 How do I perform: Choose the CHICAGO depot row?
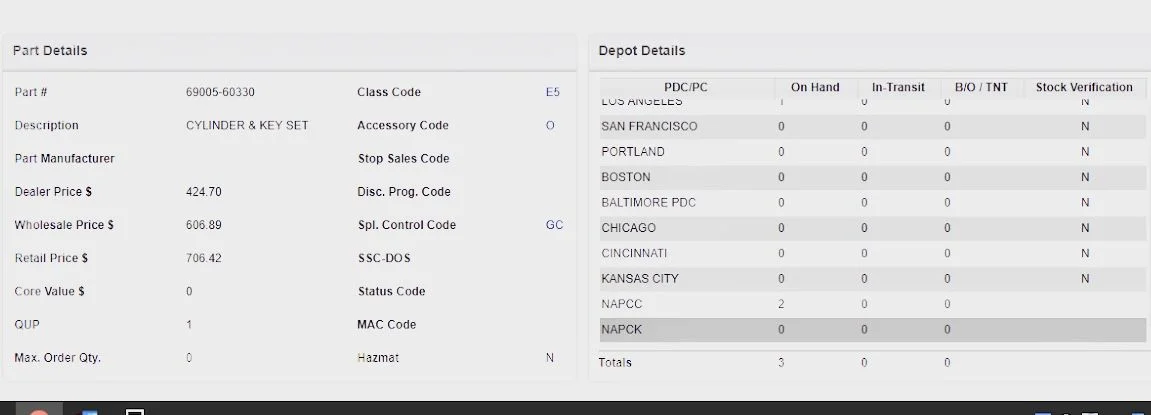point(629,228)
